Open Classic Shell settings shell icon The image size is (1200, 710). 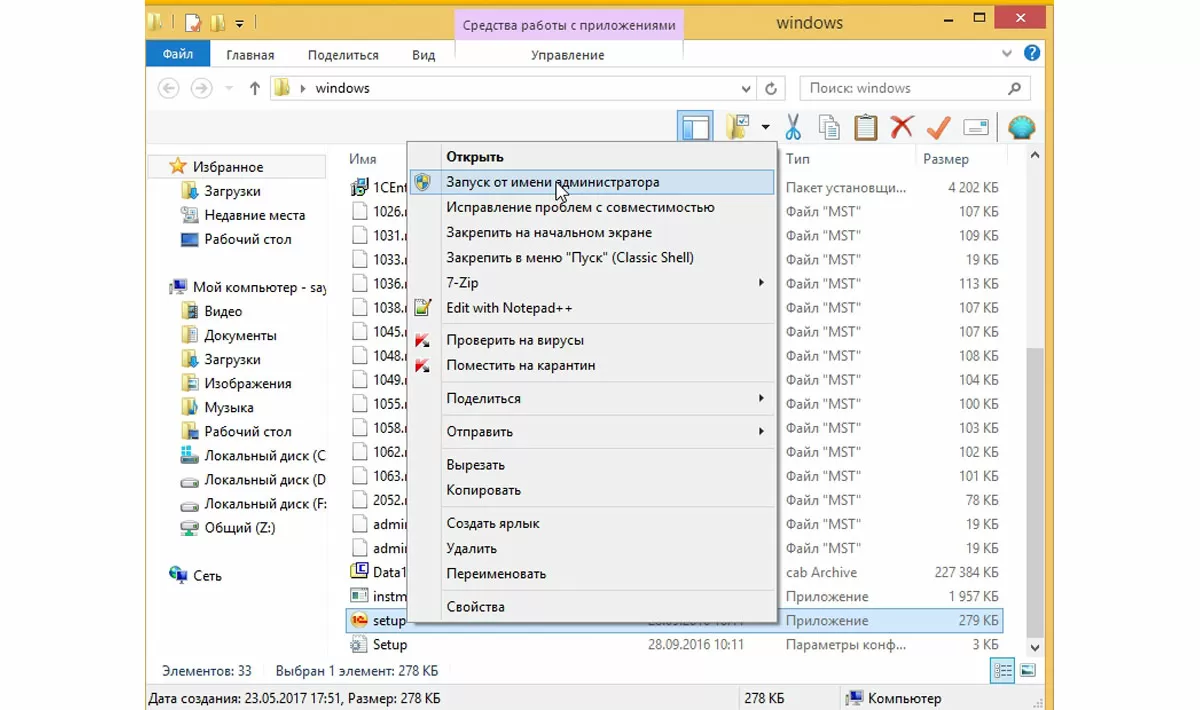coord(1021,127)
